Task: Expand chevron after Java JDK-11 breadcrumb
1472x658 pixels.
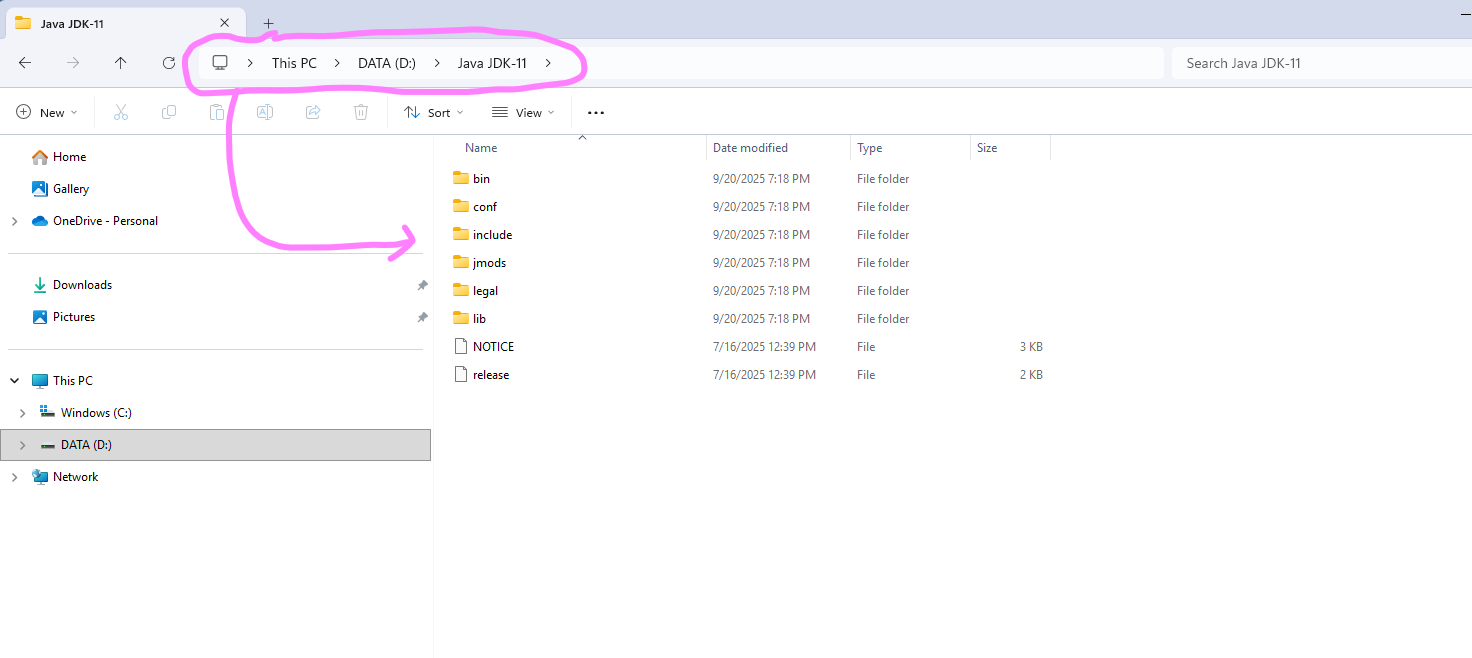Action: tap(548, 63)
